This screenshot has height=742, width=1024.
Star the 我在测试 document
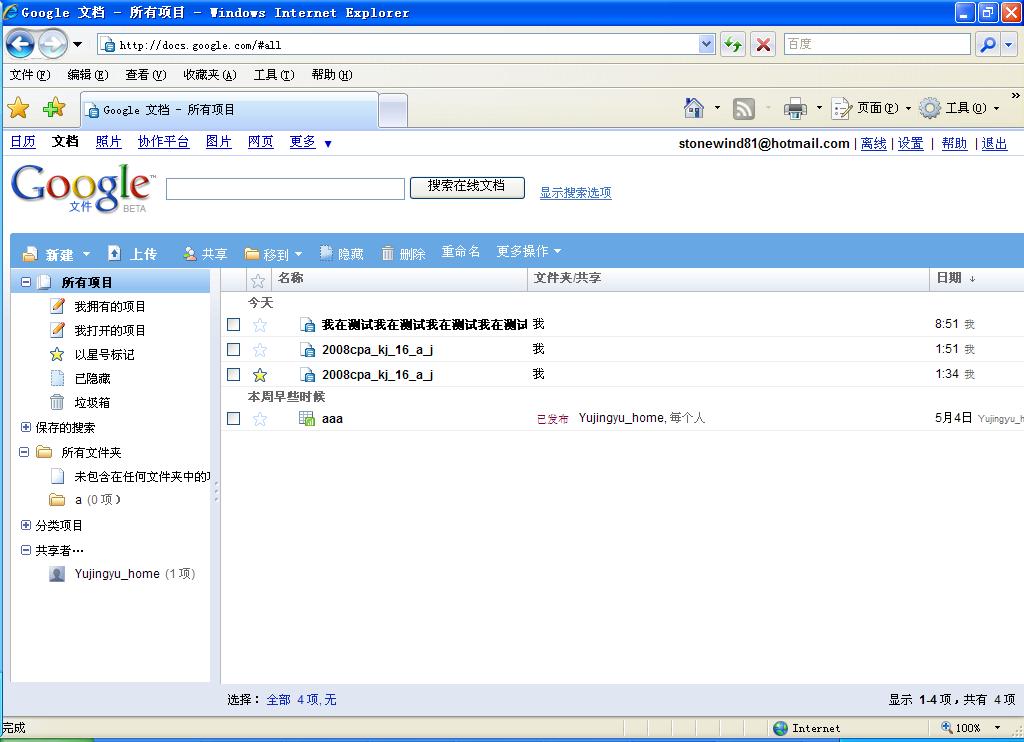(260, 325)
